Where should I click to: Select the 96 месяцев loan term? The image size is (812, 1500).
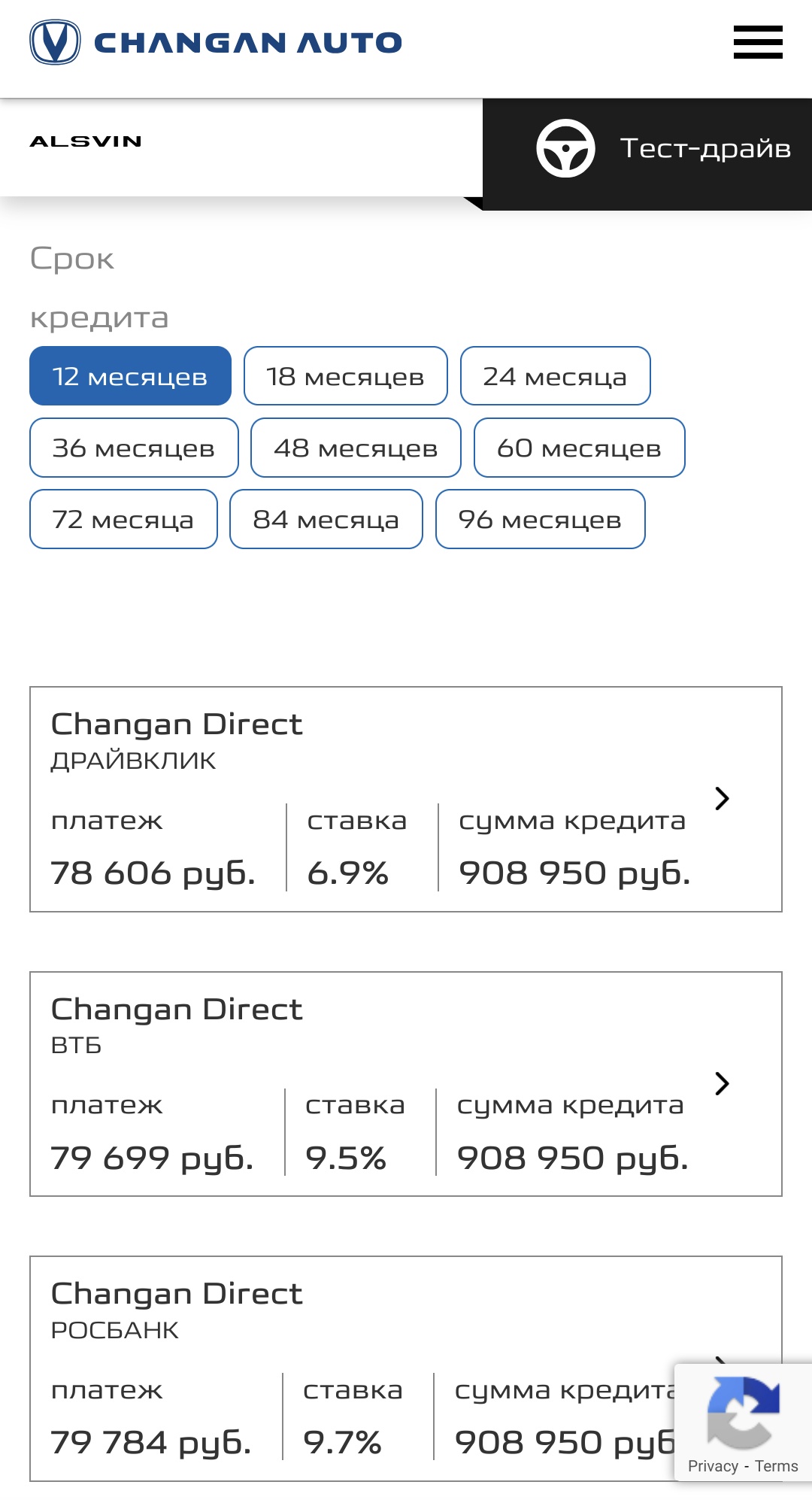point(541,519)
